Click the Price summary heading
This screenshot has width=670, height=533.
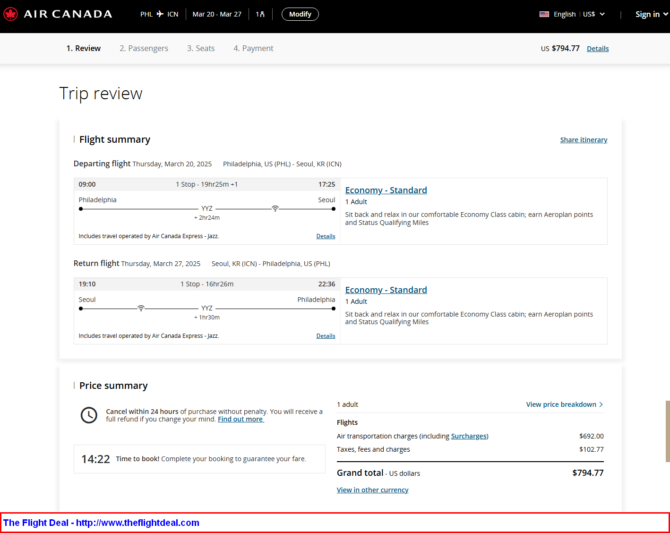tap(113, 386)
